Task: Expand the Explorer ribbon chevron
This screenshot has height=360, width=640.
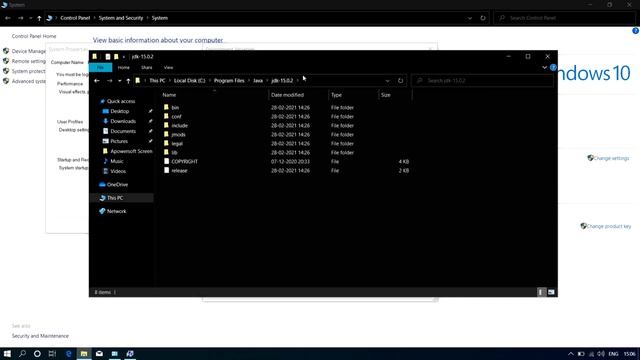Action: click(x=544, y=67)
